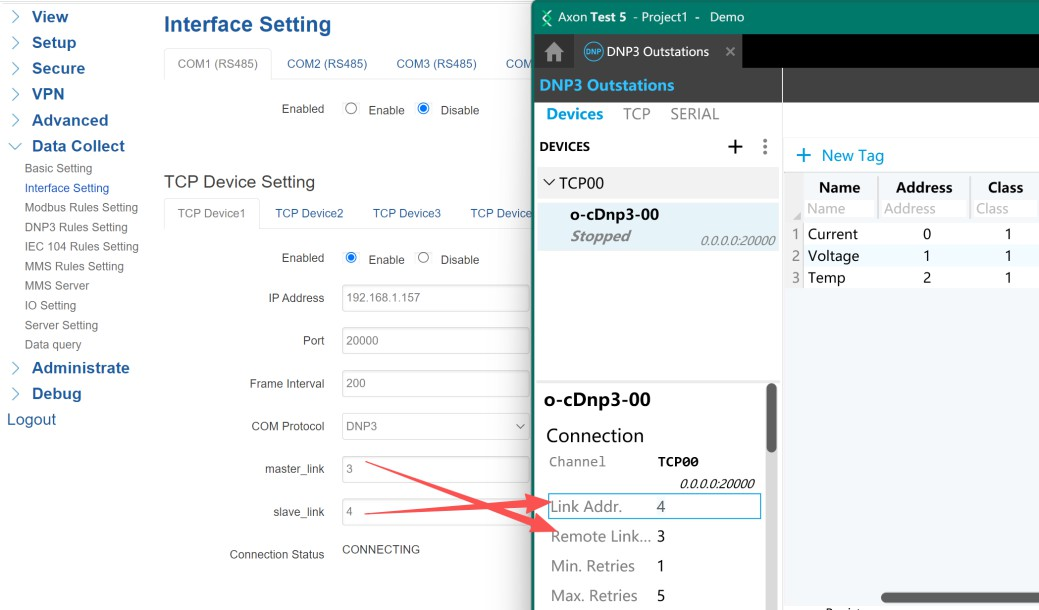The image size is (1039, 610).
Task: Open the devices three-dot options menu
Action: 765,147
